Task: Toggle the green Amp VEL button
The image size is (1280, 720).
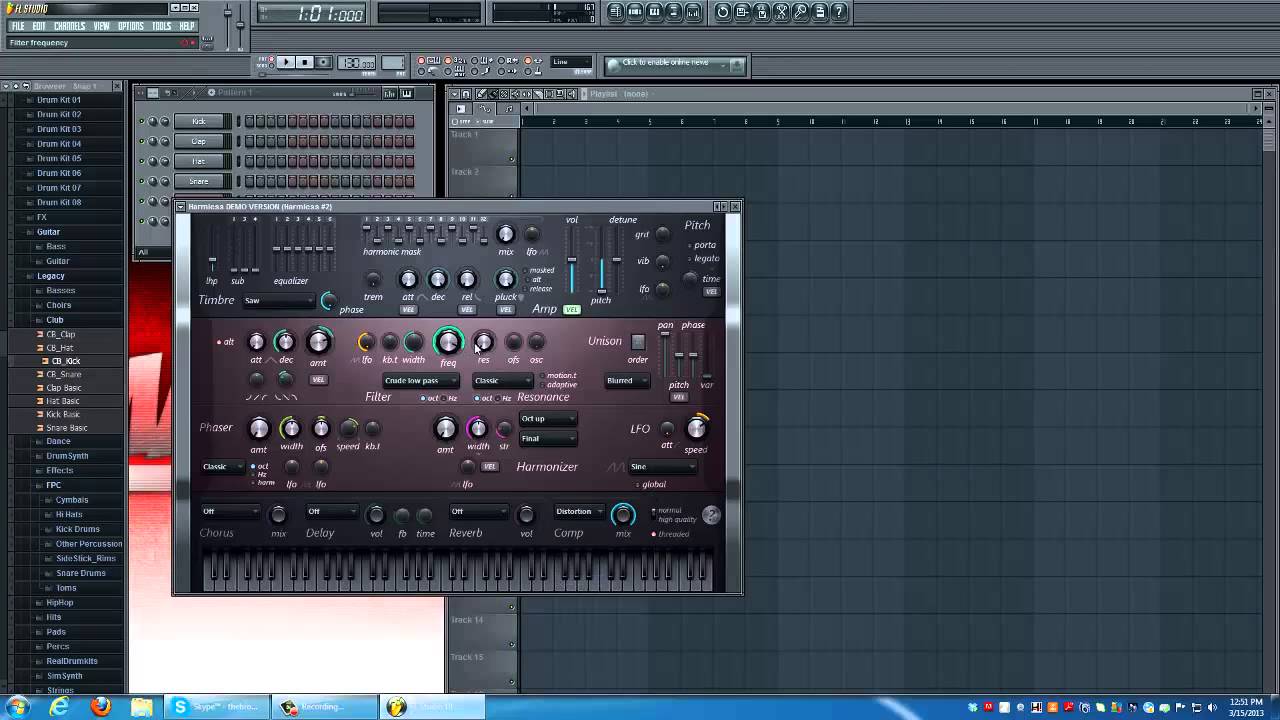Action: click(x=572, y=309)
